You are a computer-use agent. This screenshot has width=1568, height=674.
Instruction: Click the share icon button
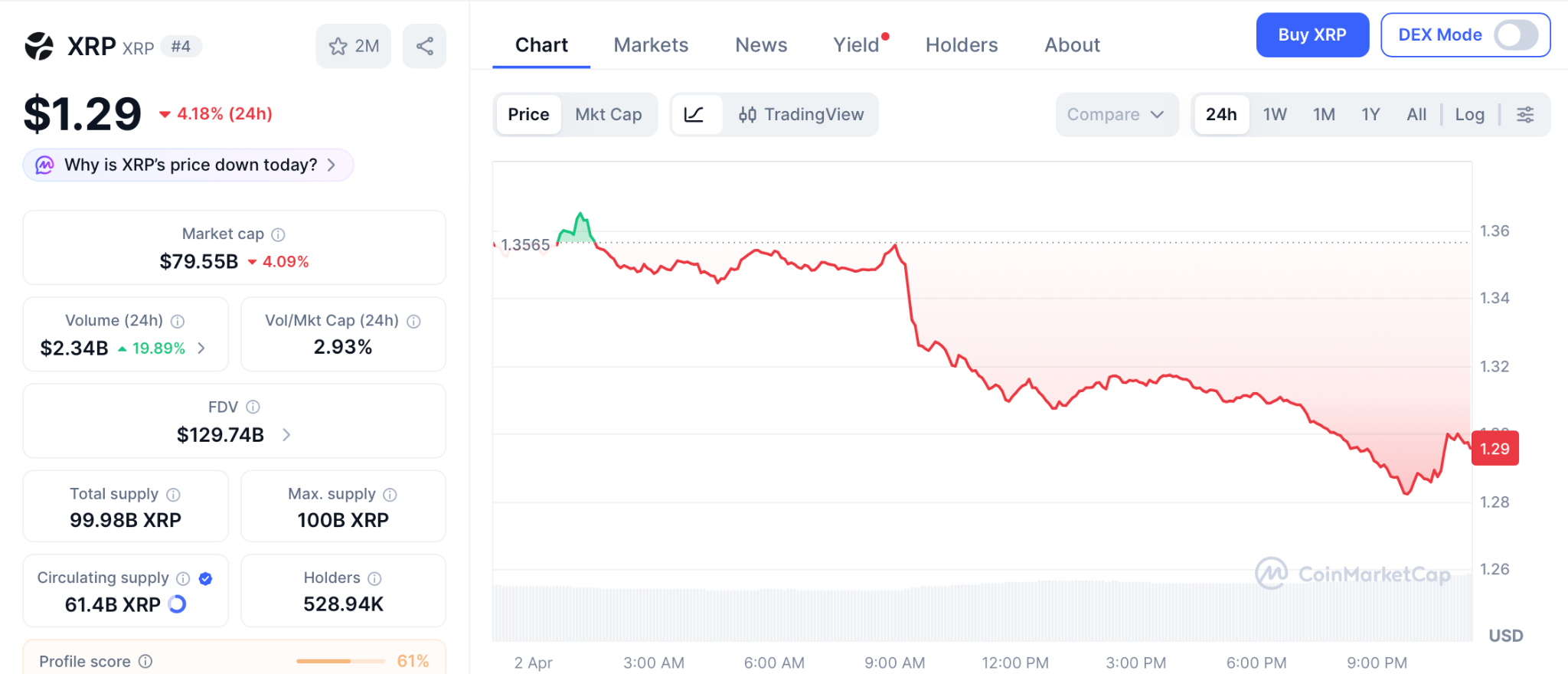425,47
